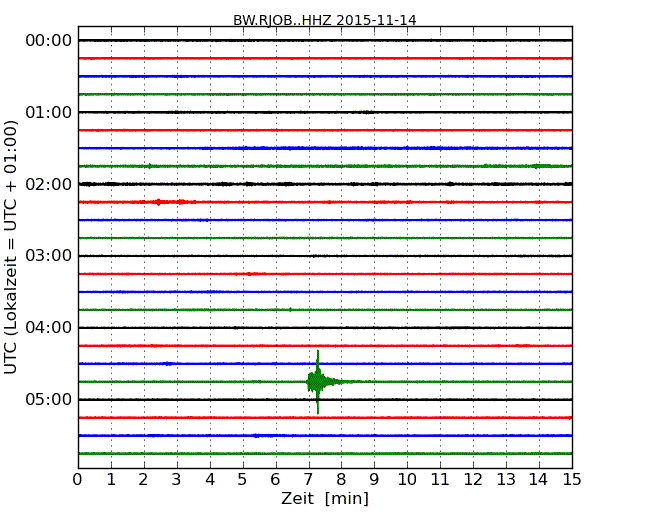Click the red trace disturbance after 02:00
The image size is (650, 520).
pyautogui.click(x=170, y=202)
